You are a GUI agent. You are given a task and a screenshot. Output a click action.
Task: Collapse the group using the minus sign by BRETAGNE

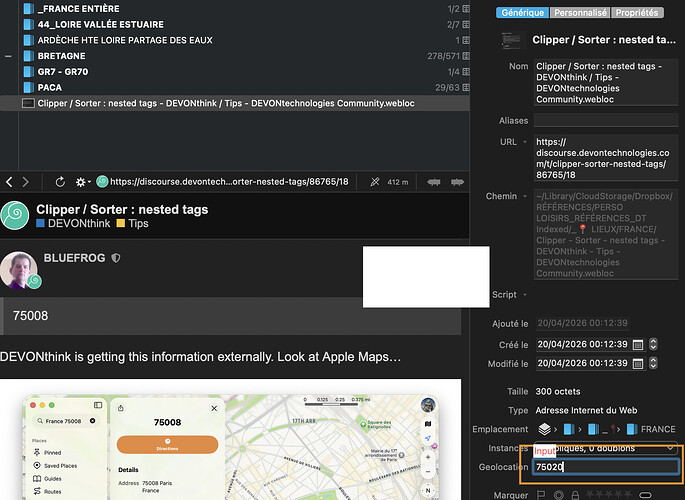(x=8, y=56)
